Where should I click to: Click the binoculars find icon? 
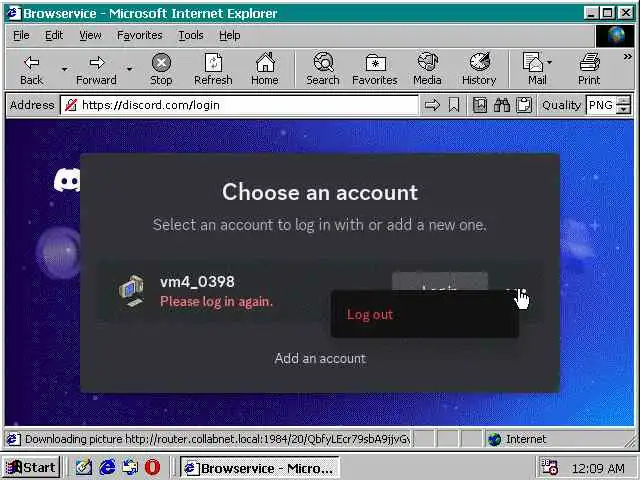(502, 105)
